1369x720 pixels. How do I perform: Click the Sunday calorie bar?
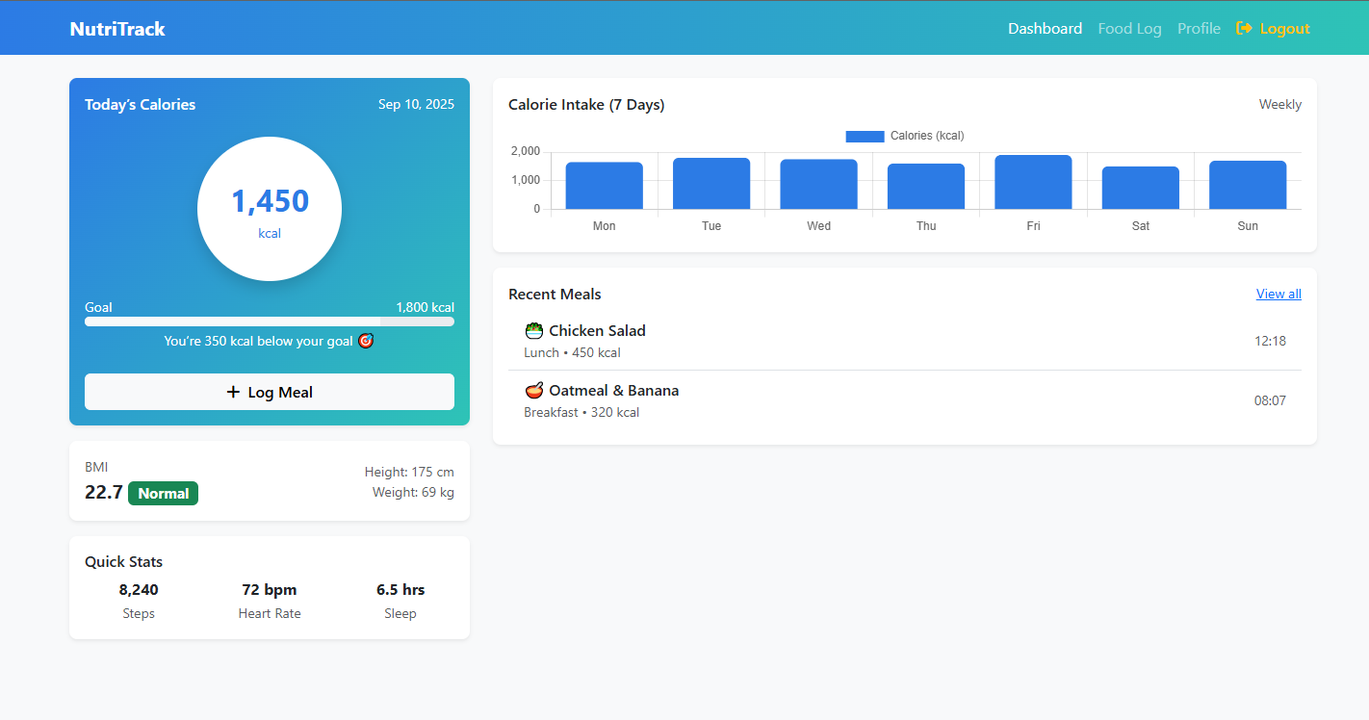tap(1248, 185)
